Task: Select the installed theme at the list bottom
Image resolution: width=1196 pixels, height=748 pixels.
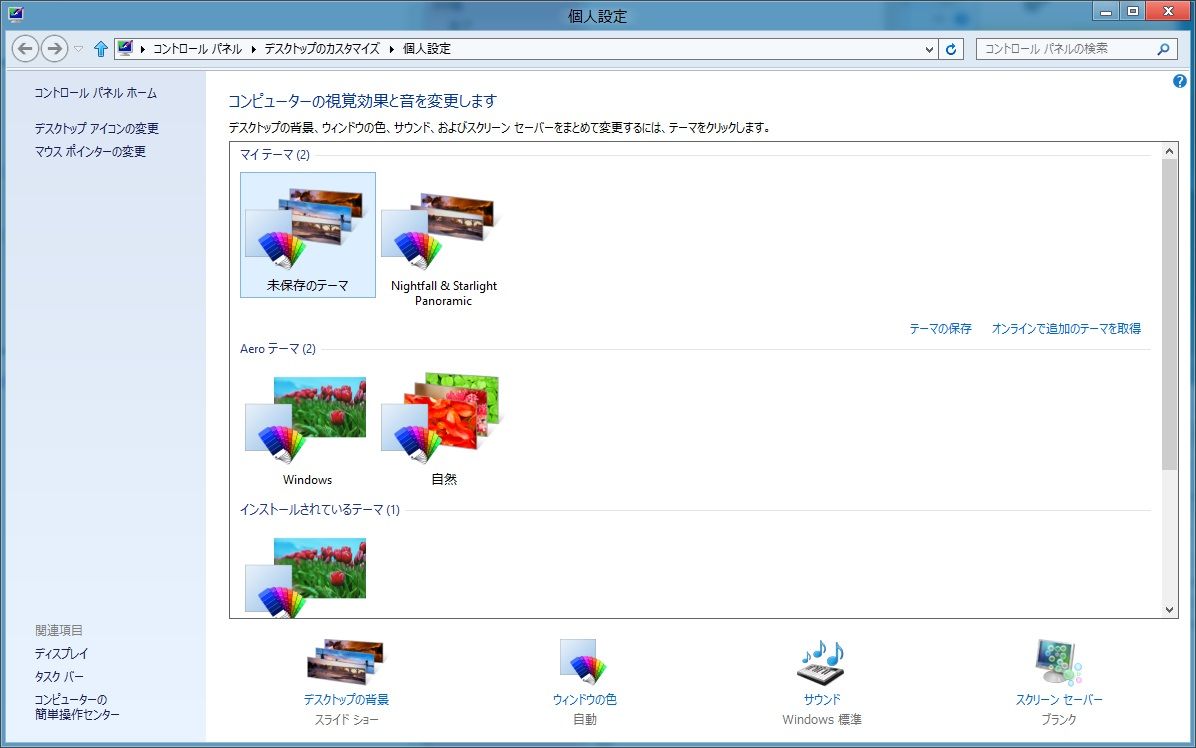Action: point(307,576)
